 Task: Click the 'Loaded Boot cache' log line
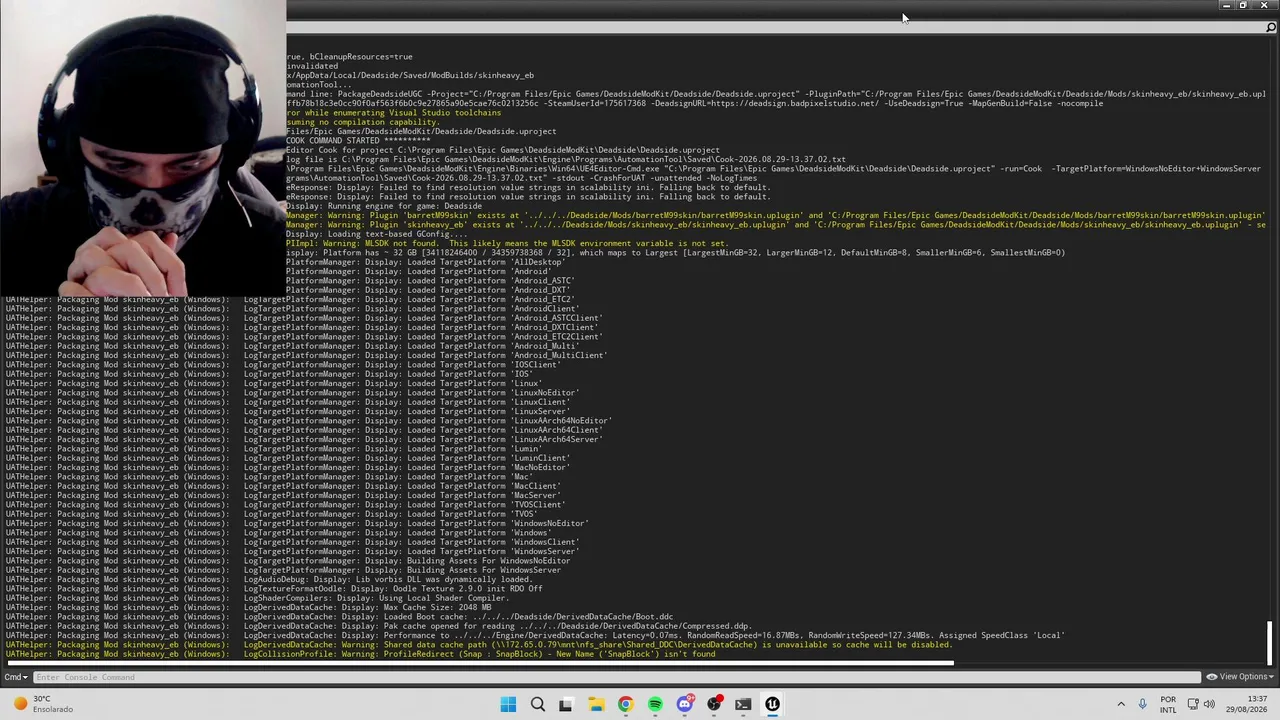pos(339,617)
